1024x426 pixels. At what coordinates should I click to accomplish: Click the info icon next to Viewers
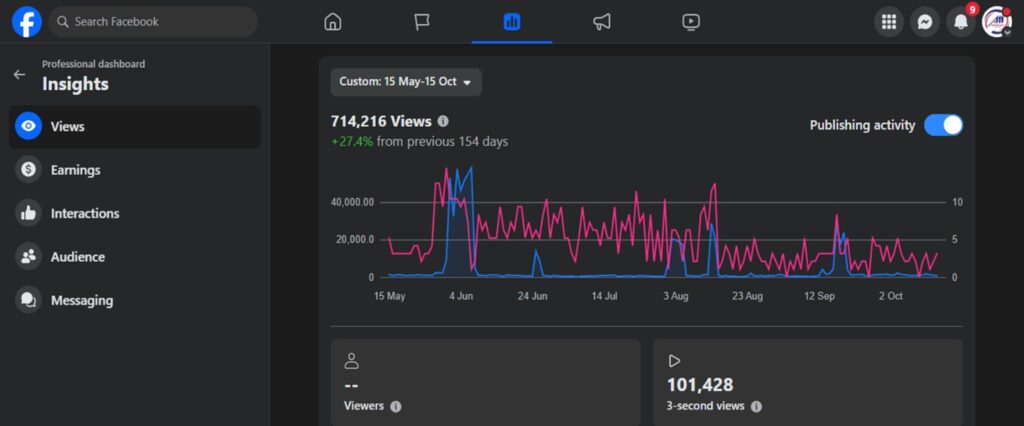click(x=396, y=406)
